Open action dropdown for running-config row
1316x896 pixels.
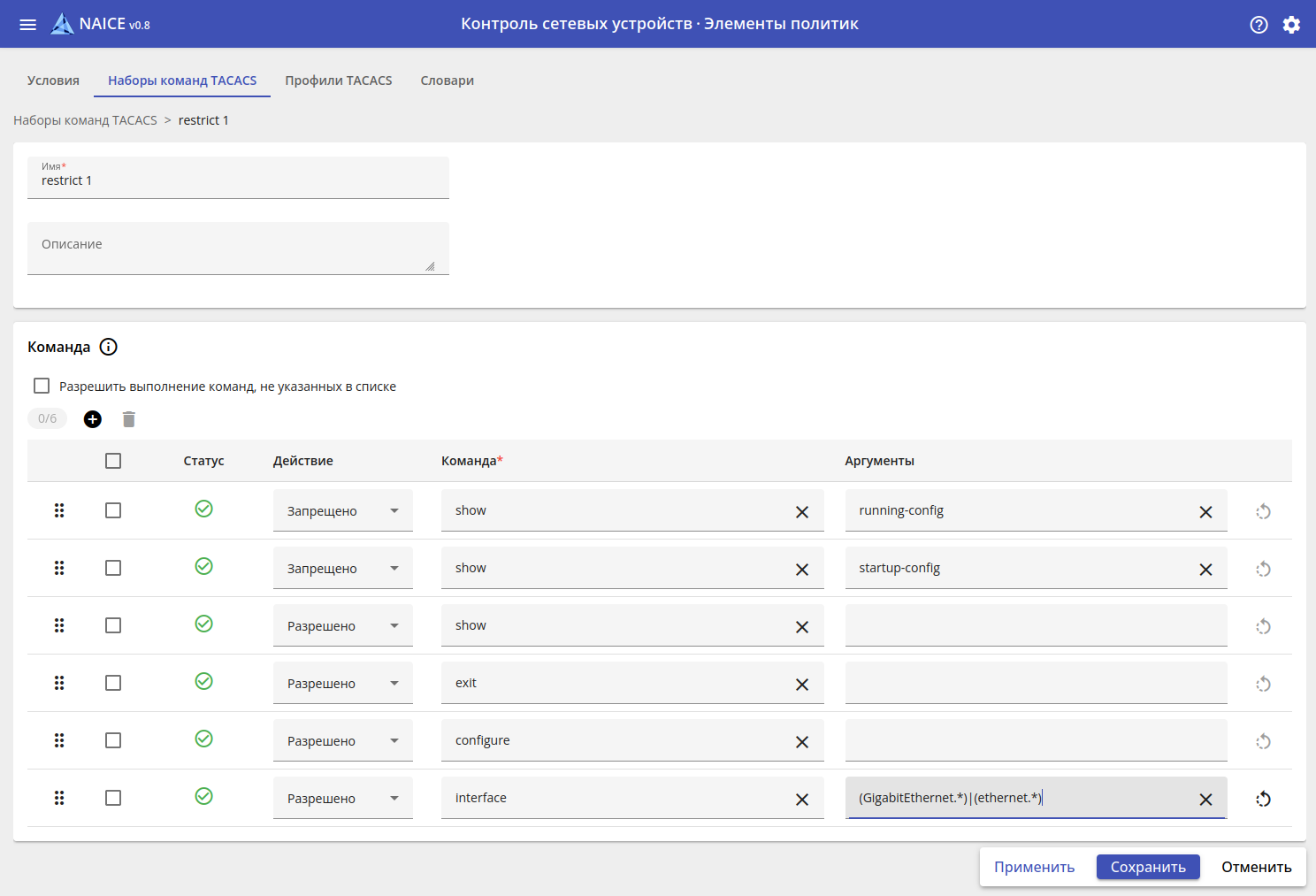[342, 511]
